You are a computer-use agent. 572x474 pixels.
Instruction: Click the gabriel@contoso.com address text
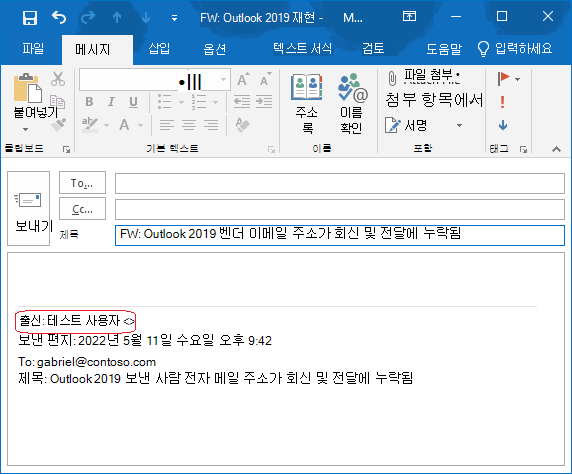point(96,362)
